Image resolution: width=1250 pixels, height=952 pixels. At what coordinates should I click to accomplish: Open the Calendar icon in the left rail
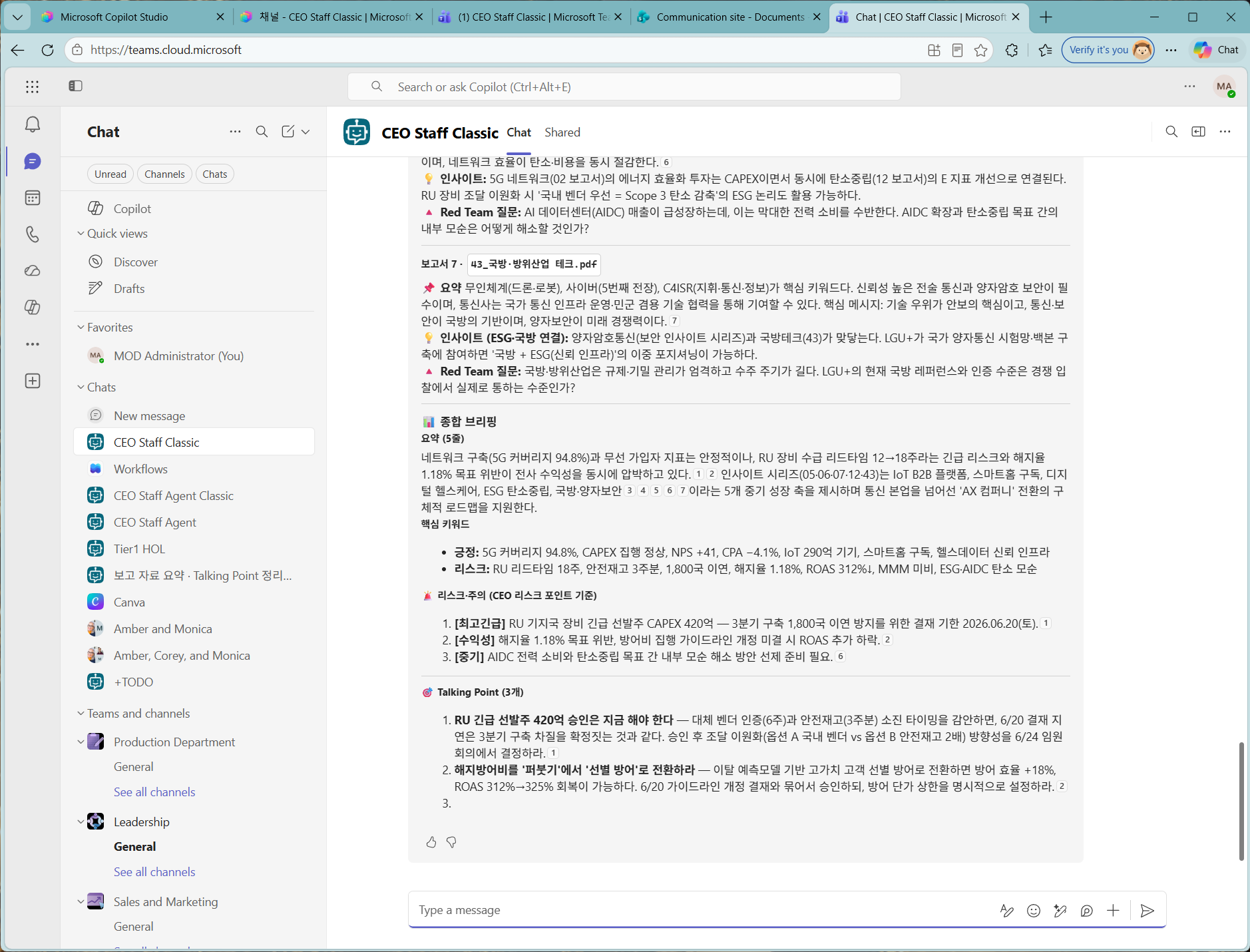pyautogui.click(x=33, y=198)
